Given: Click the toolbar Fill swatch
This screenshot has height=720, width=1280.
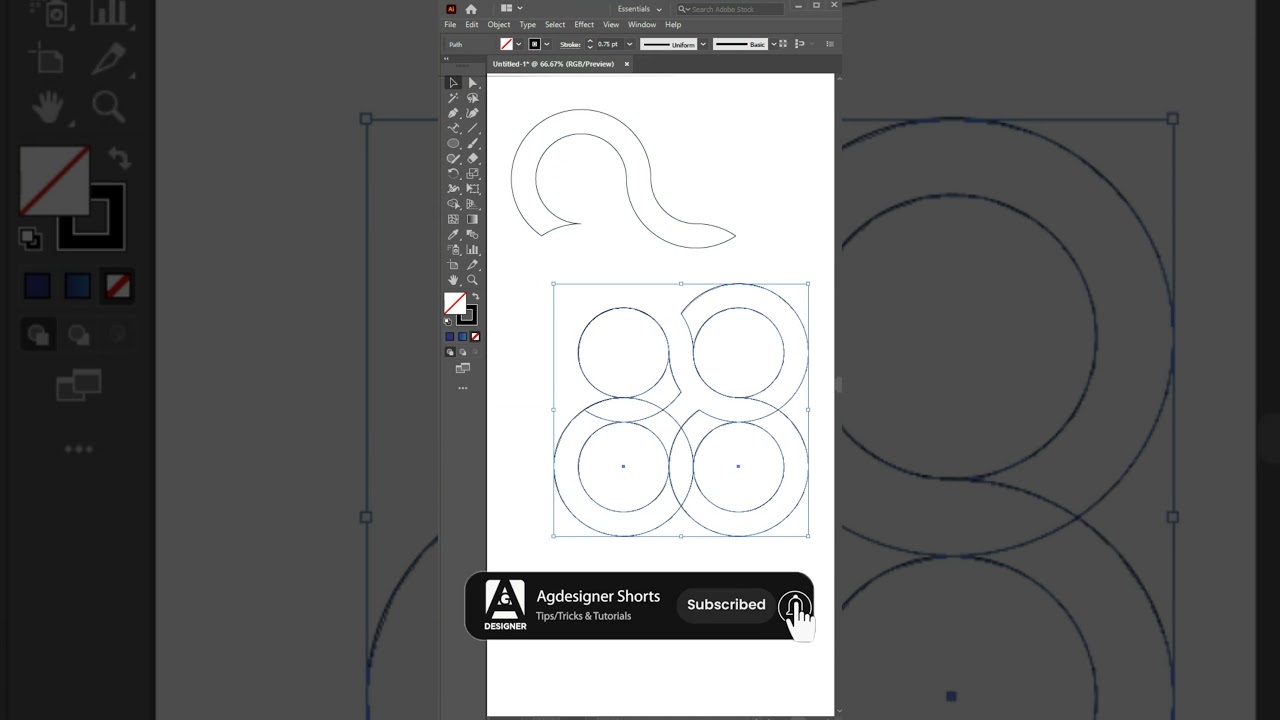Looking at the screenshot, I should point(455,304).
